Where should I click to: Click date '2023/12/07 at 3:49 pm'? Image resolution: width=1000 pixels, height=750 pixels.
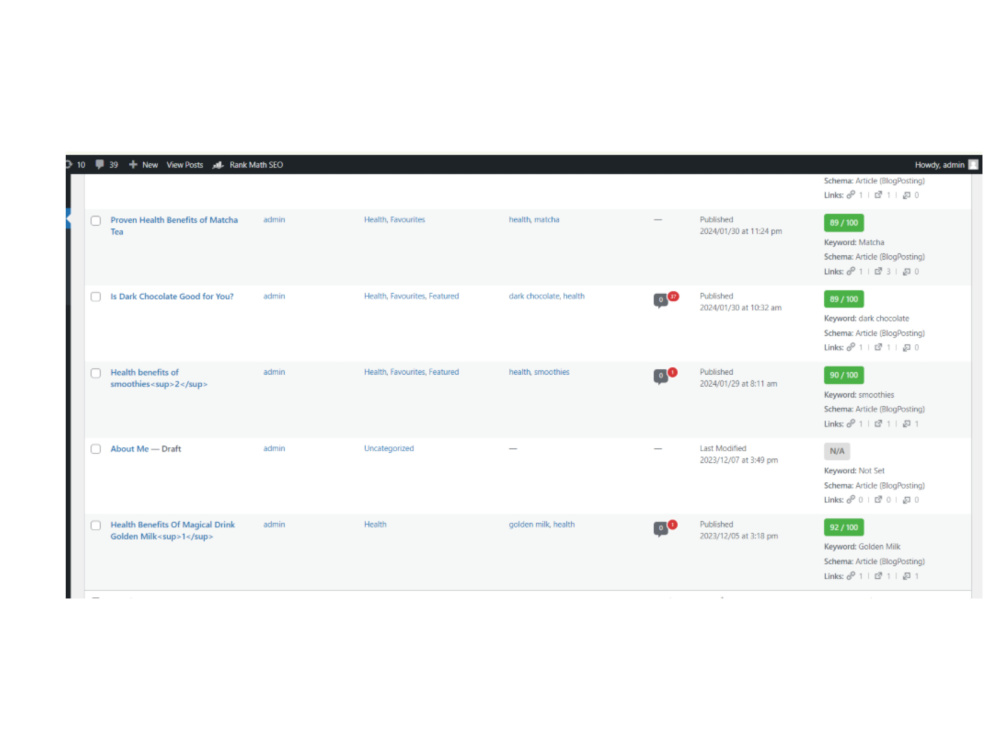[739, 460]
